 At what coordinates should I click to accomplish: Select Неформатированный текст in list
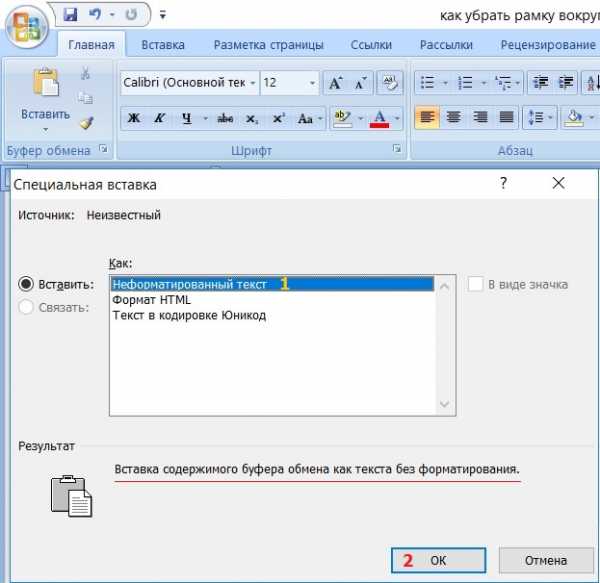tap(272, 284)
